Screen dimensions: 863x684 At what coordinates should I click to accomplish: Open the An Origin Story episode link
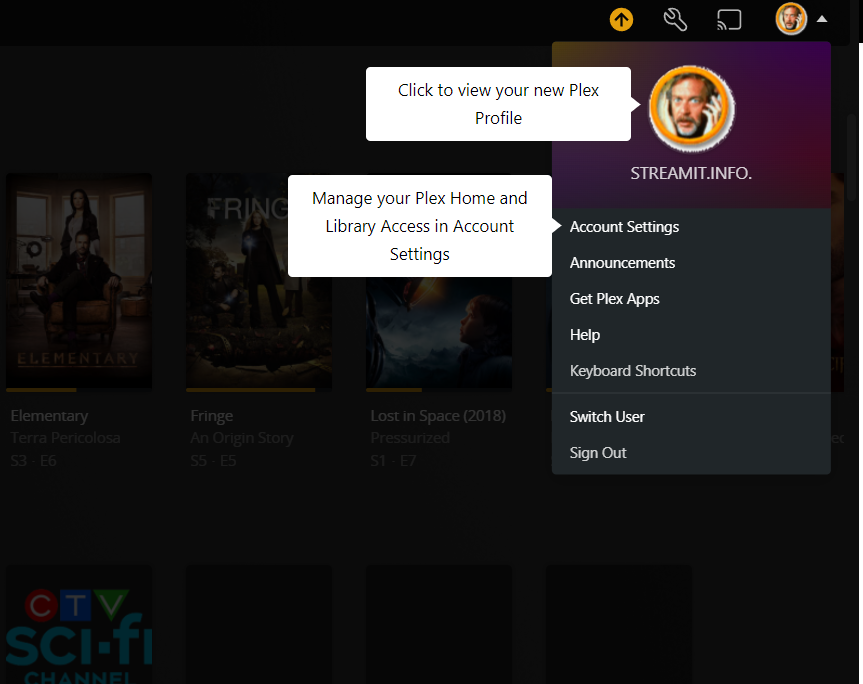pyautogui.click(x=242, y=437)
